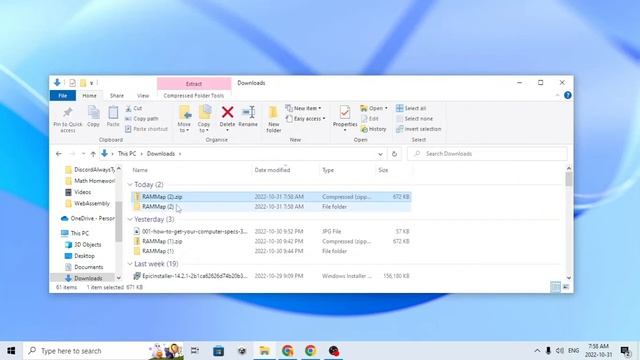Image resolution: width=640 pixels, height=360 pixels.
Task: Open WebAssembly folder in navigation pane
Action: [x=87, y=203]
